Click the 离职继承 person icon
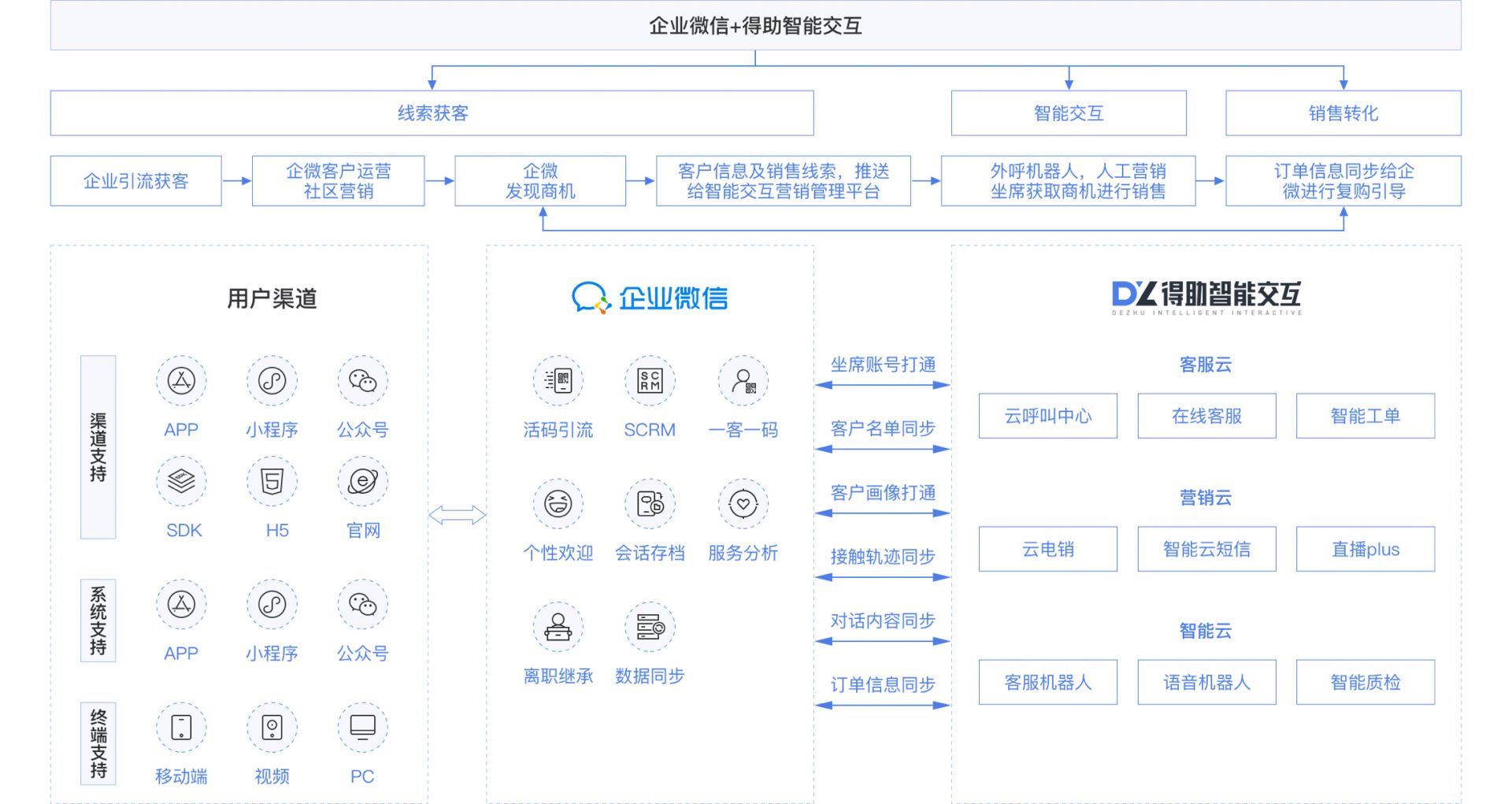The width and height of the screenshot is (1512, 804). click(558, 627)
